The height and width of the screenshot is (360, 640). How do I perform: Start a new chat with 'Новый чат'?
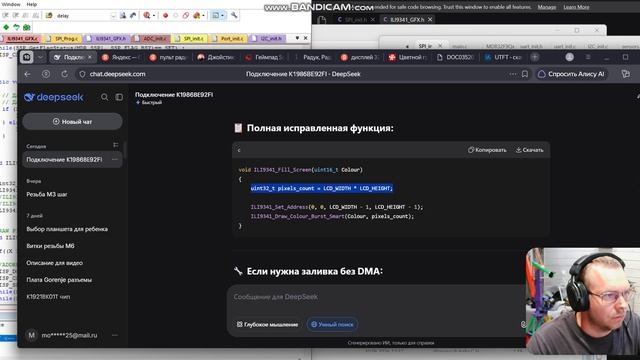tap(72, 122)
